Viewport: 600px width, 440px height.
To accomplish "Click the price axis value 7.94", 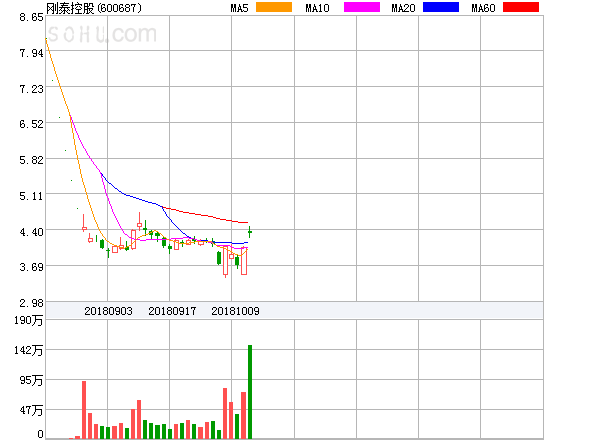I will [31, 53].
